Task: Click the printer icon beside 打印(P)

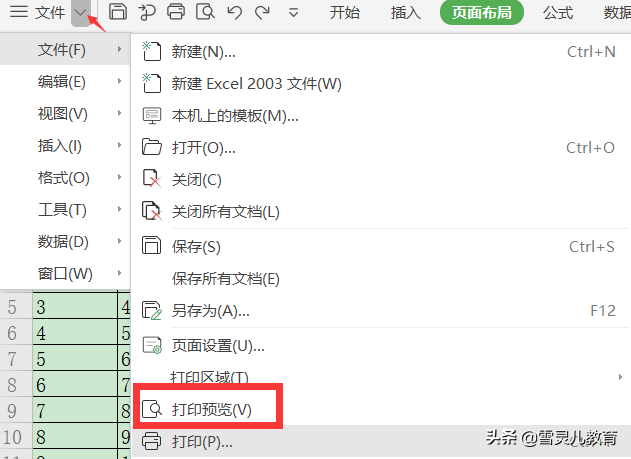Action: (152, 441)
